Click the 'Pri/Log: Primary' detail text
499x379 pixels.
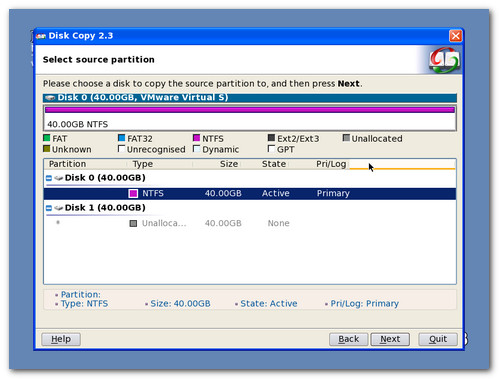tap(364, 304)
